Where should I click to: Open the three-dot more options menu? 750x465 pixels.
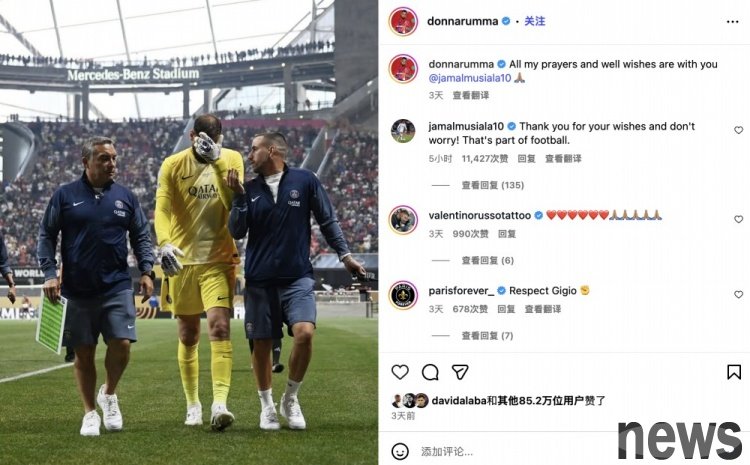(732, 22)
